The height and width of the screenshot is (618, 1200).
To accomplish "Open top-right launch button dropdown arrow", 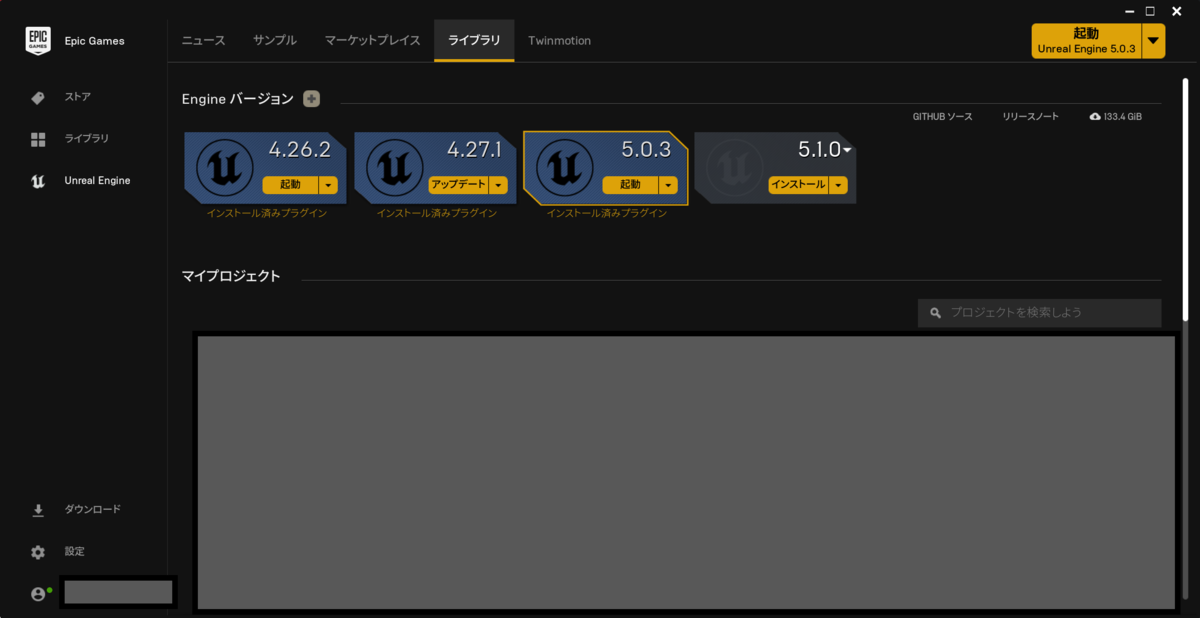I will (x=1154, y=41).
